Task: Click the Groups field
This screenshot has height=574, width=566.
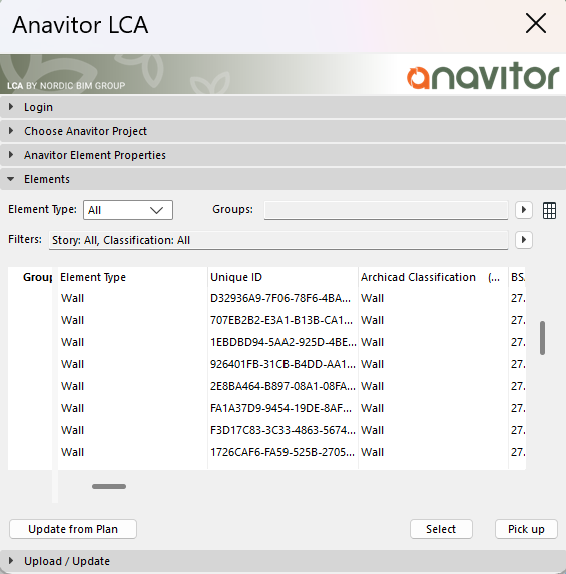Action: pyautogui.click(x=386, y=210)
